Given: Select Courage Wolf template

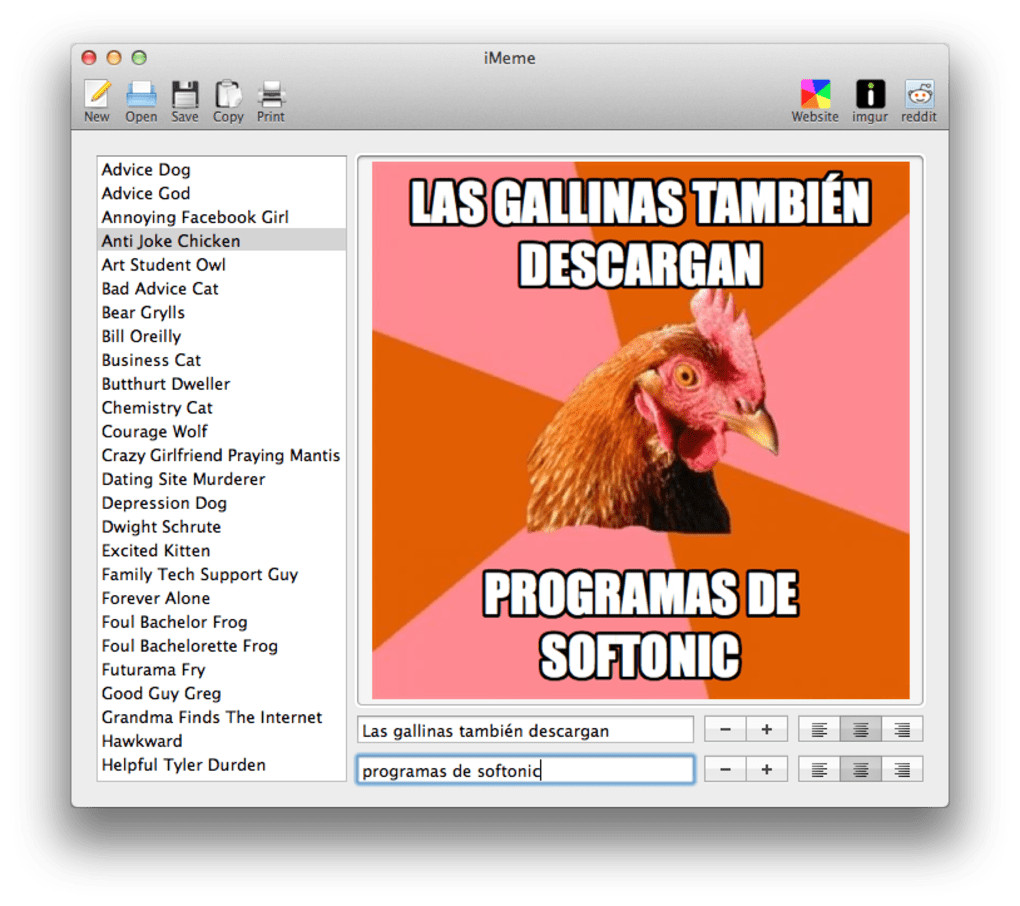Looking at the screenshot, I should 221,431.
